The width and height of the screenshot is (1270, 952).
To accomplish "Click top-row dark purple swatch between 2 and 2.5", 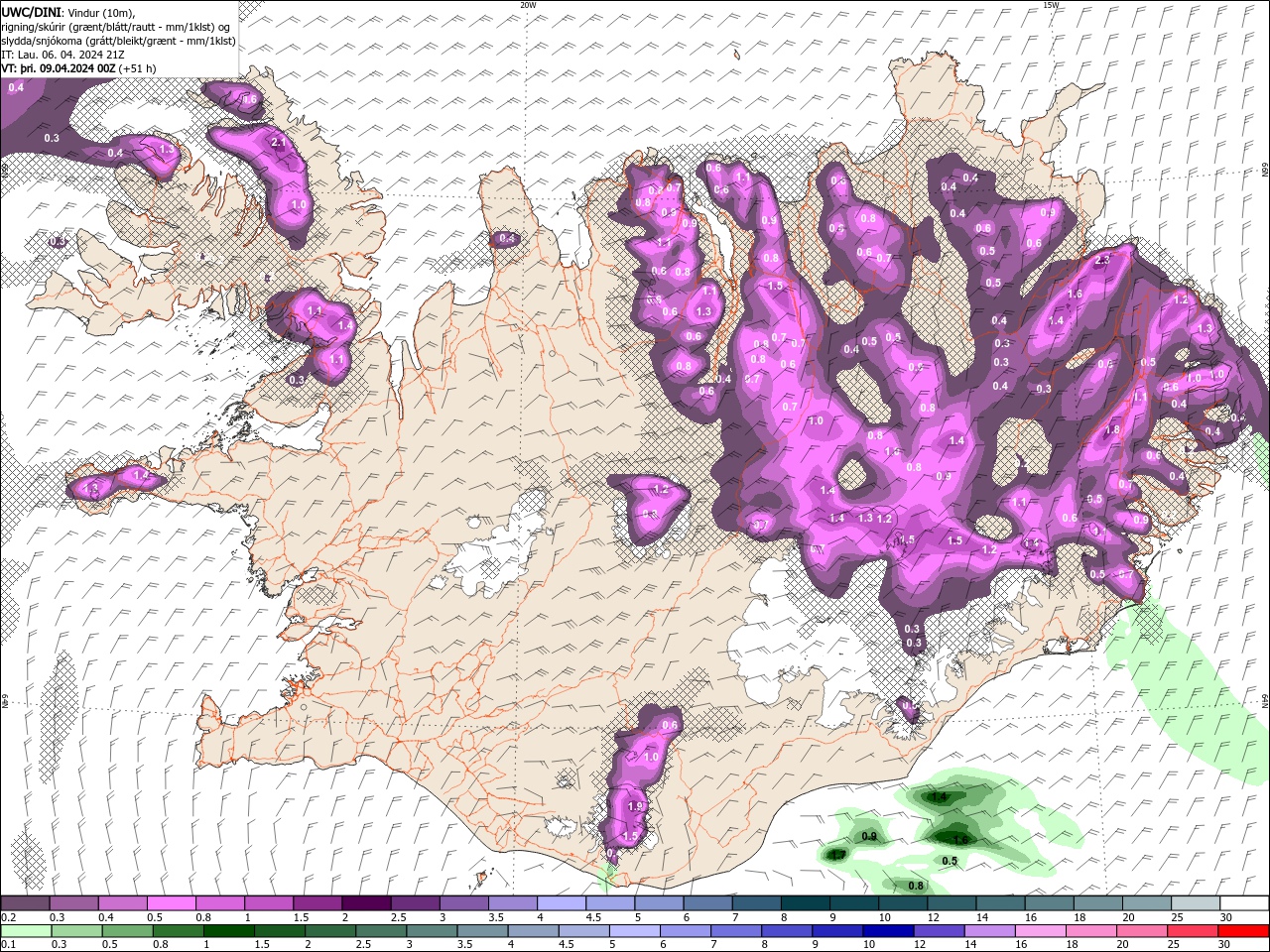I will pyautogui.click(x=366, y=903).
